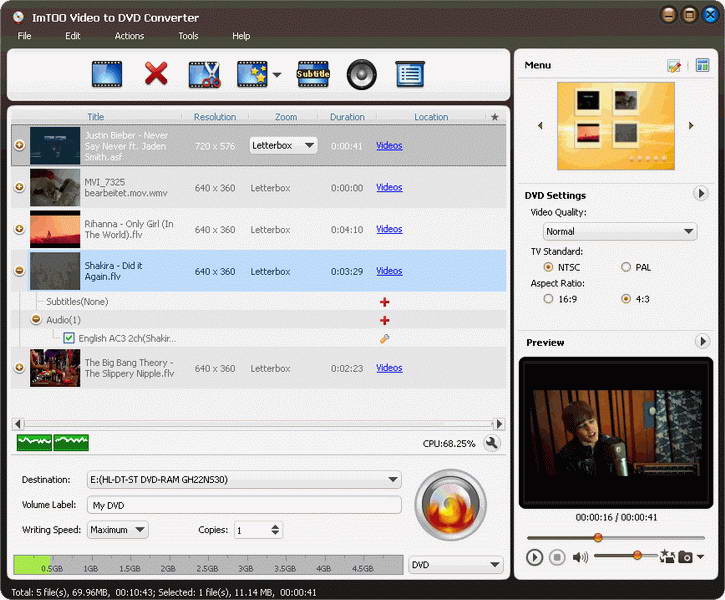Screen dimensions: 725x600
Task: Click the Subtitle toolbar icon
Action: [x=312, y=73]
